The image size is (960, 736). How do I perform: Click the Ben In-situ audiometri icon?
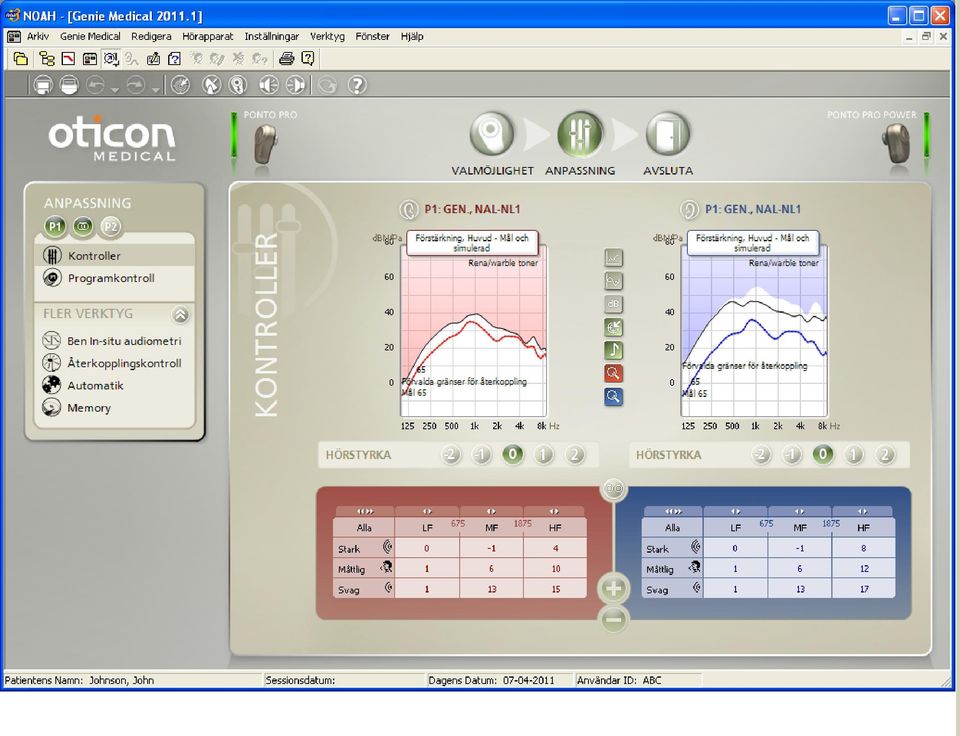[51, 340]
